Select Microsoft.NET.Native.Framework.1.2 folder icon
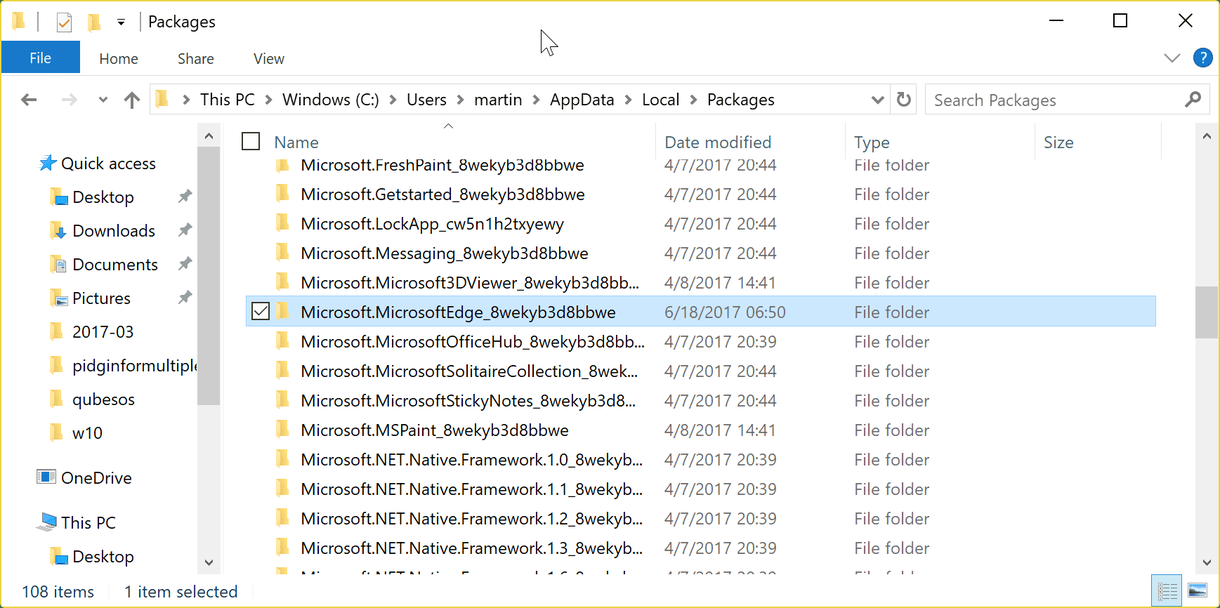 tap(282, 518)
